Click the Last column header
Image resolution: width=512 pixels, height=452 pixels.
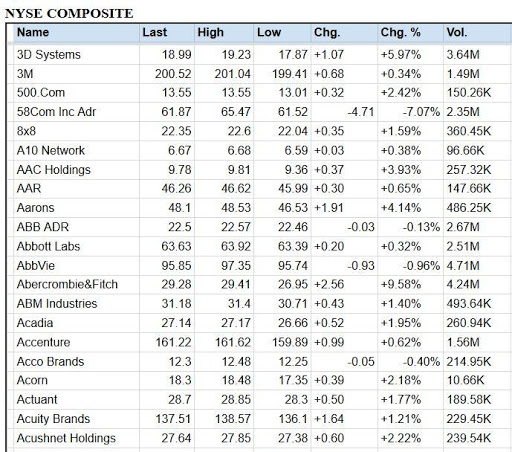click(155, 32)
